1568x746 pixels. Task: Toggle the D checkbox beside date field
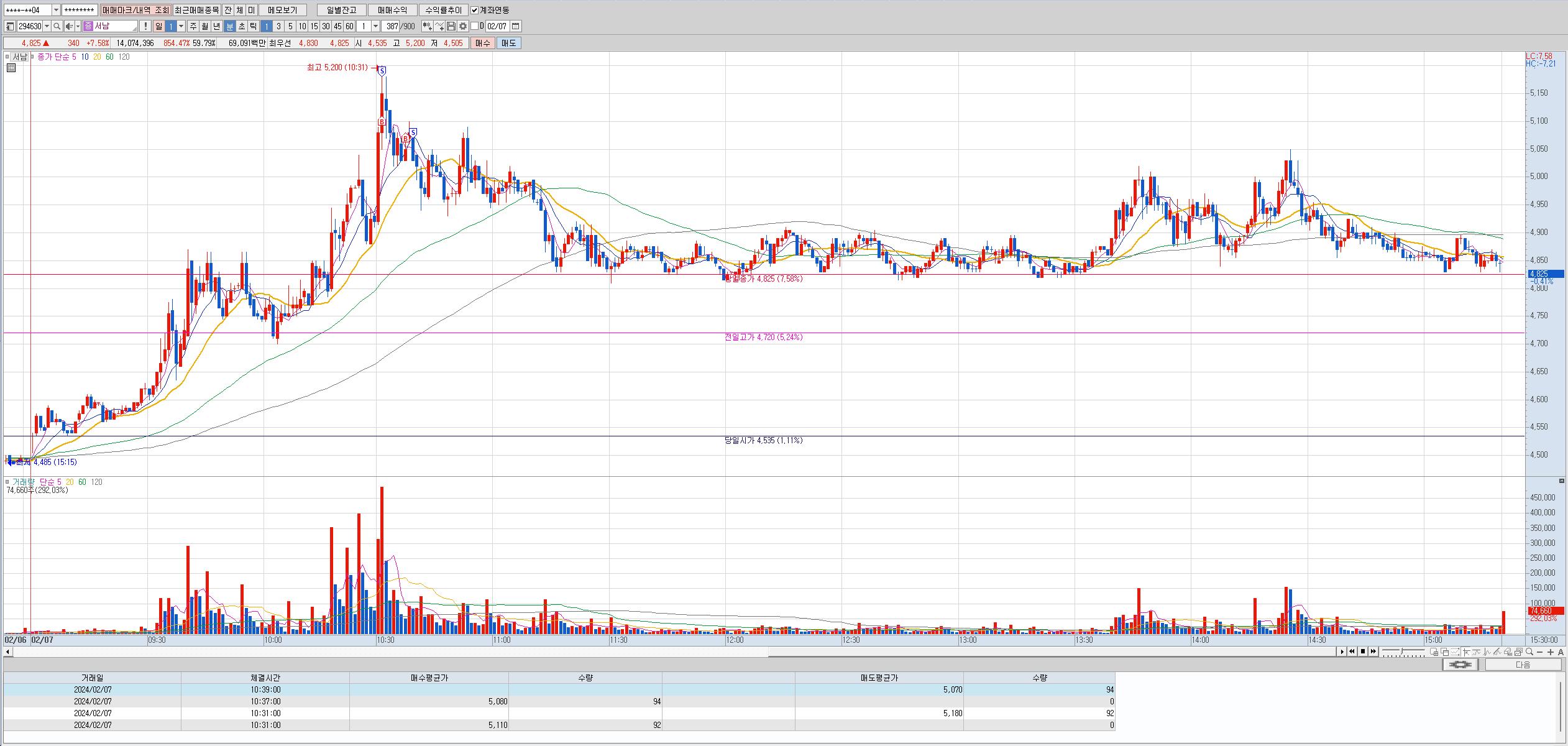pyautogui.click(x=475, y=26)
